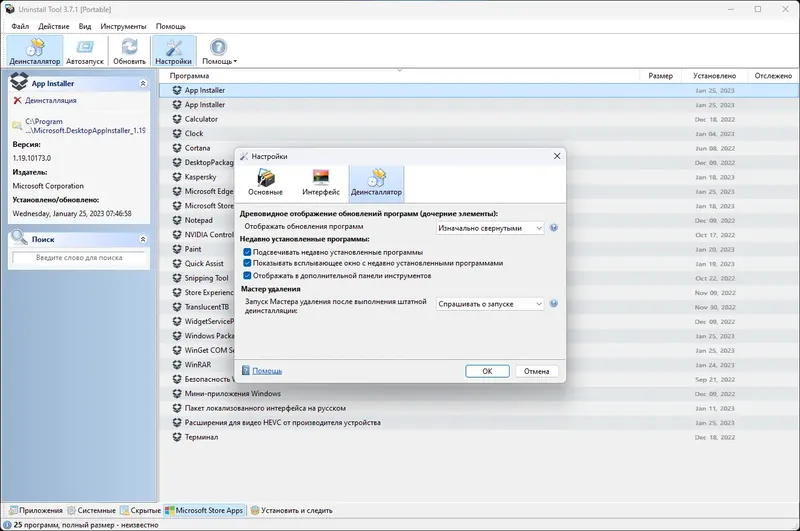Open Отображать обновления программ dropdown
Screen dimensions: 800x531
[490, 228]
